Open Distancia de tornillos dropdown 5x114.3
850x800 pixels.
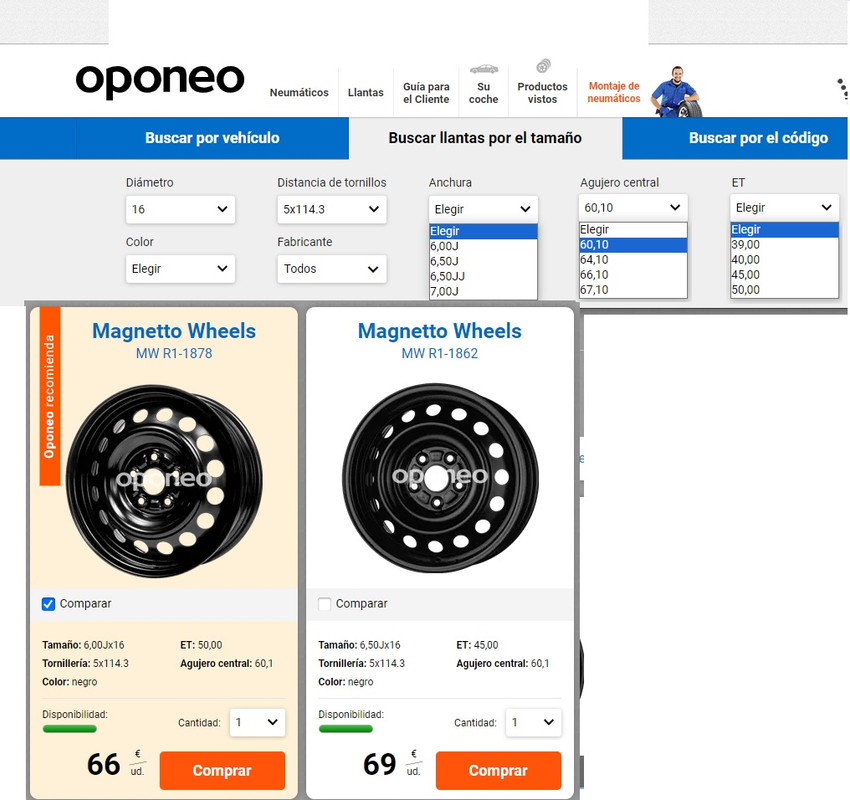[x=332, y=209]
